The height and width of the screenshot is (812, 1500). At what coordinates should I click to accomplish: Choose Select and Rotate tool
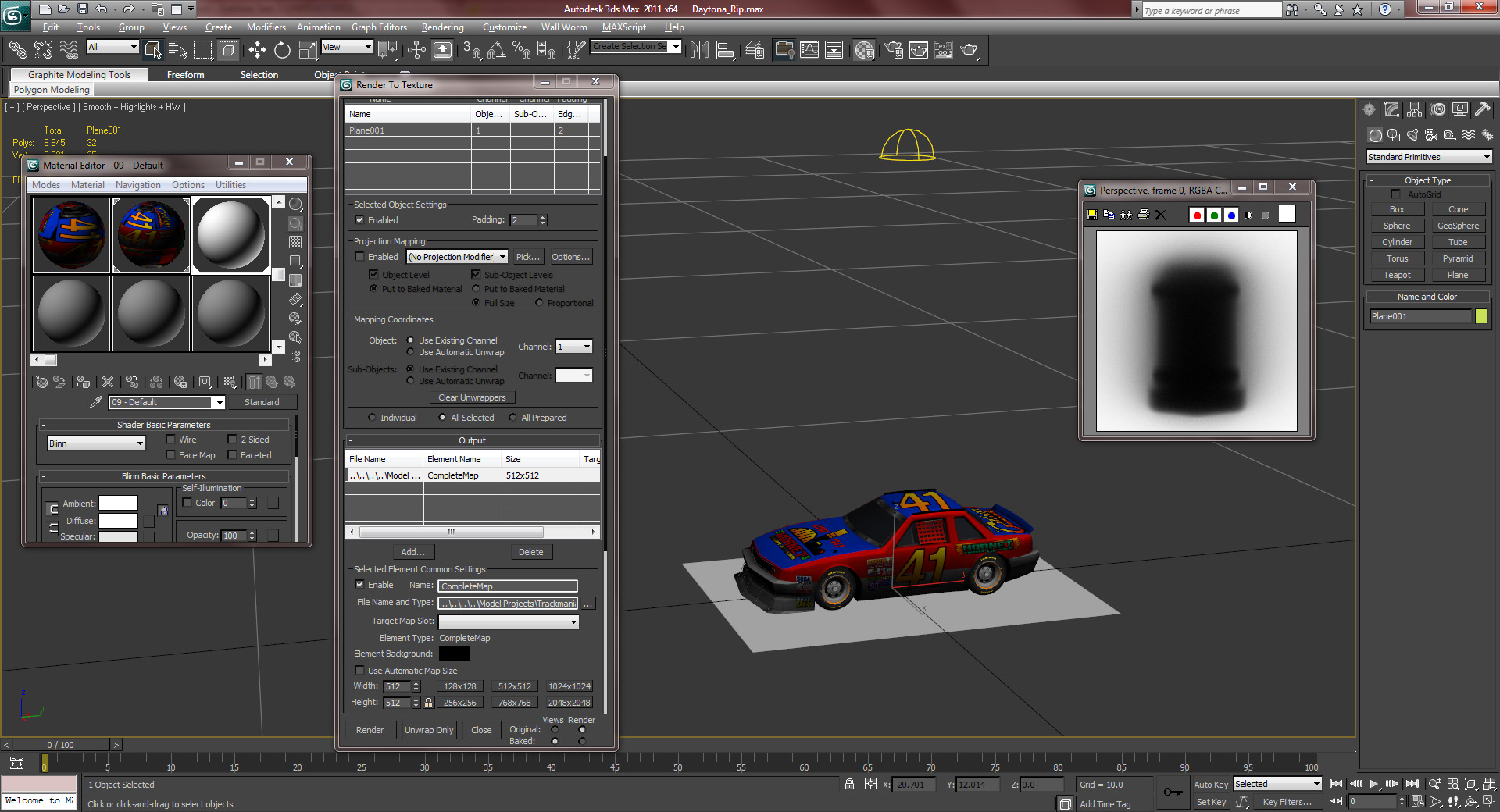(282, 50)
